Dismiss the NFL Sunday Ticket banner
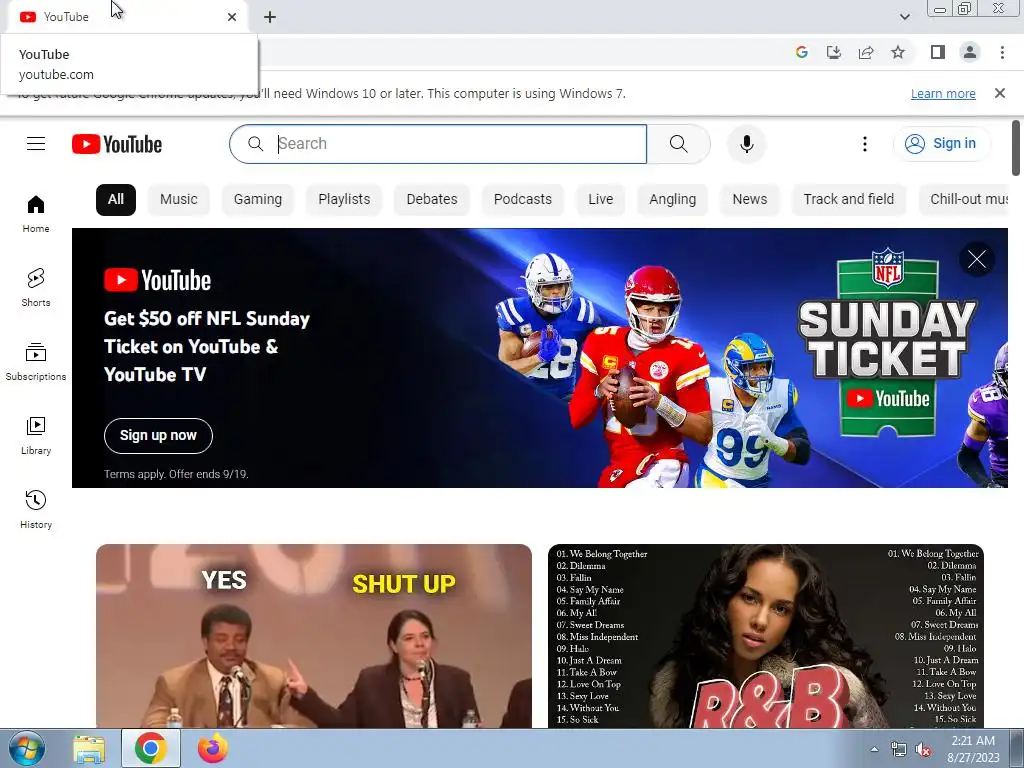Screen dimensions: 1024x768 (x=977, y=259)
